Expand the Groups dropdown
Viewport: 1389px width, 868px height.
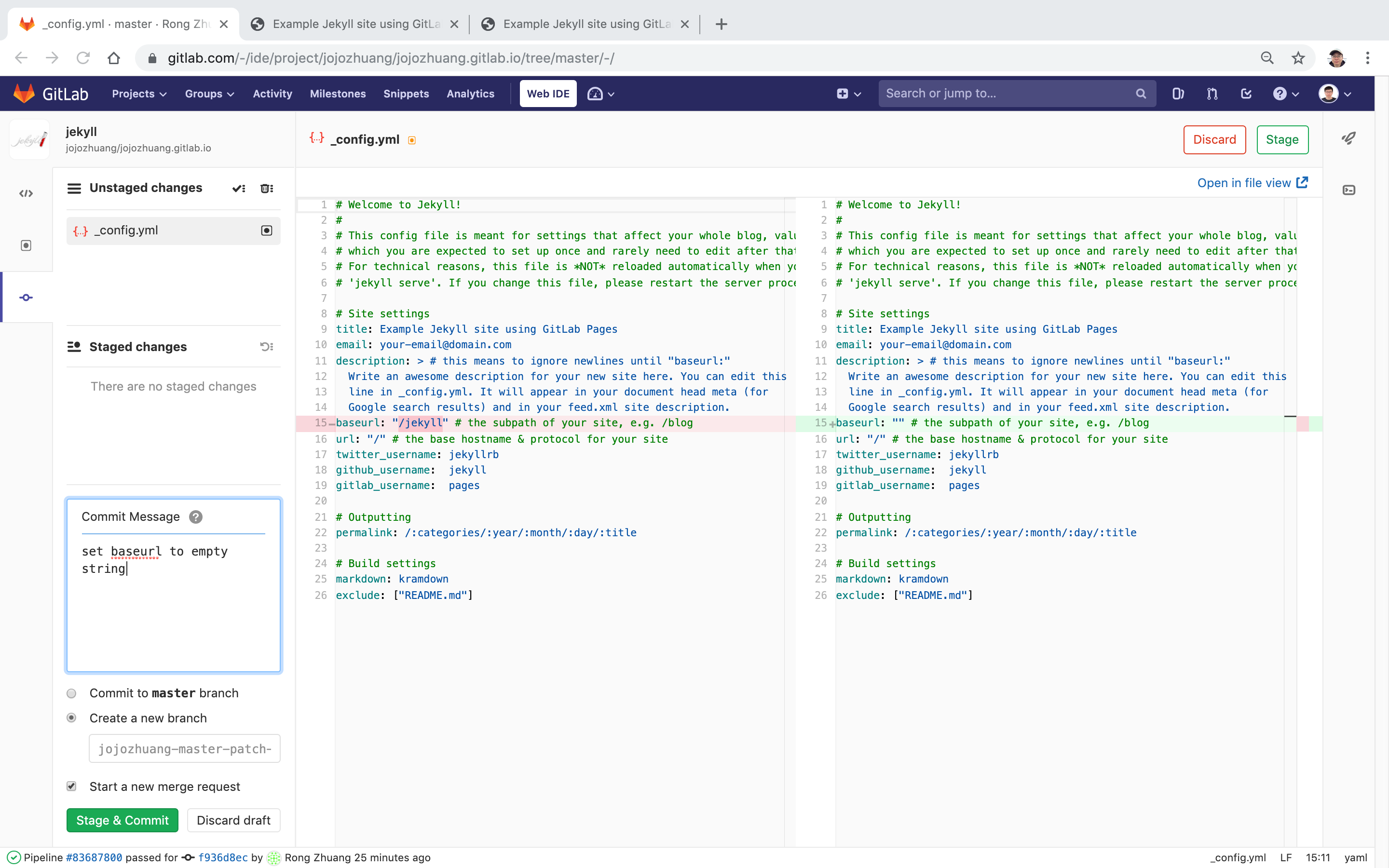click(209, 94)
